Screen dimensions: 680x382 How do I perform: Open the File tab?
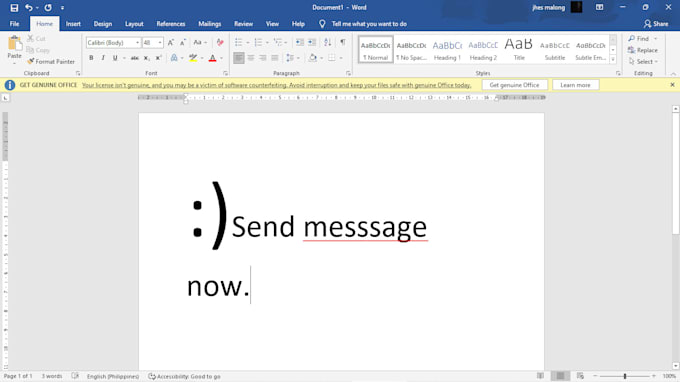(x=14, y=24)
